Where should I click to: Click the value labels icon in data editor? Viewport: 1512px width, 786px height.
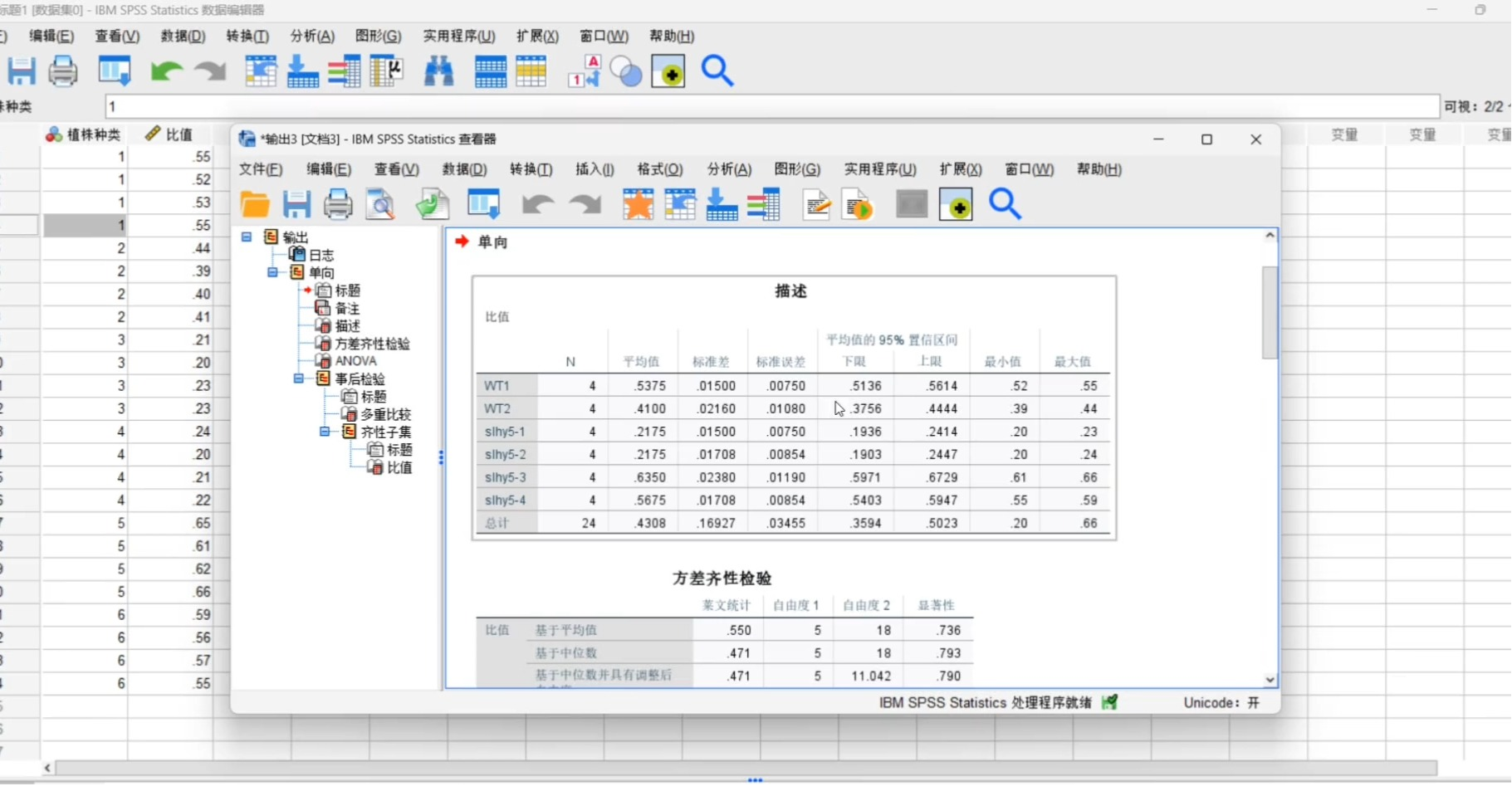[584, 72]
